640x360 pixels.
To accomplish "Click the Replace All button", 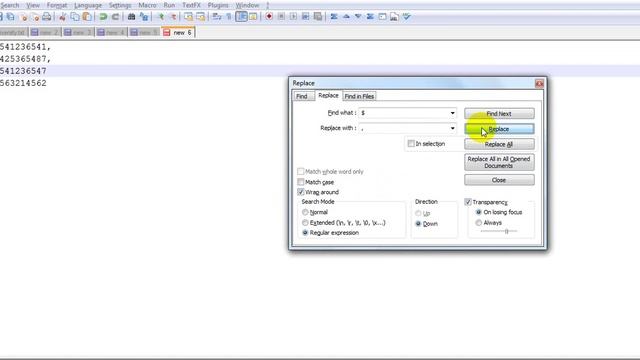I will (499, 144).
